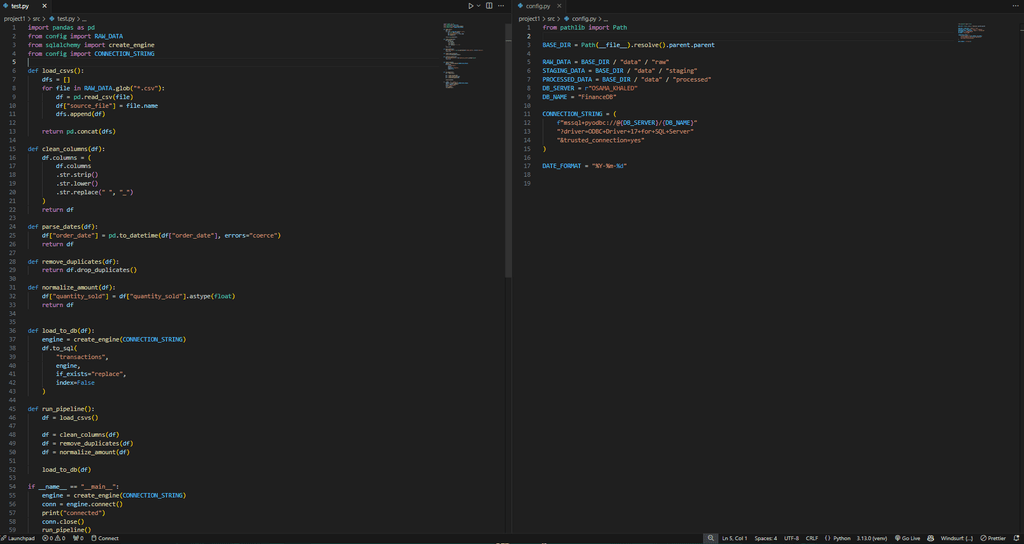The image size is (1024, 544).
Task: Open left editor group more actions menu
Action: pyautogui.click(x=501, y=6)
